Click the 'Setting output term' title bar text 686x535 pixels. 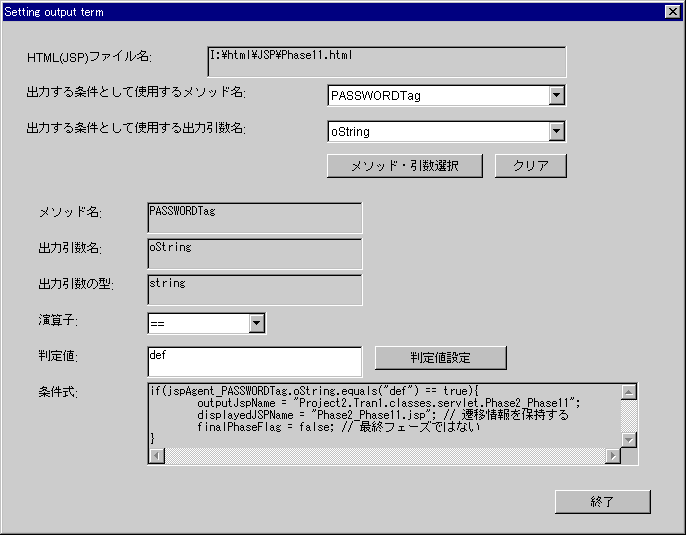54,12
